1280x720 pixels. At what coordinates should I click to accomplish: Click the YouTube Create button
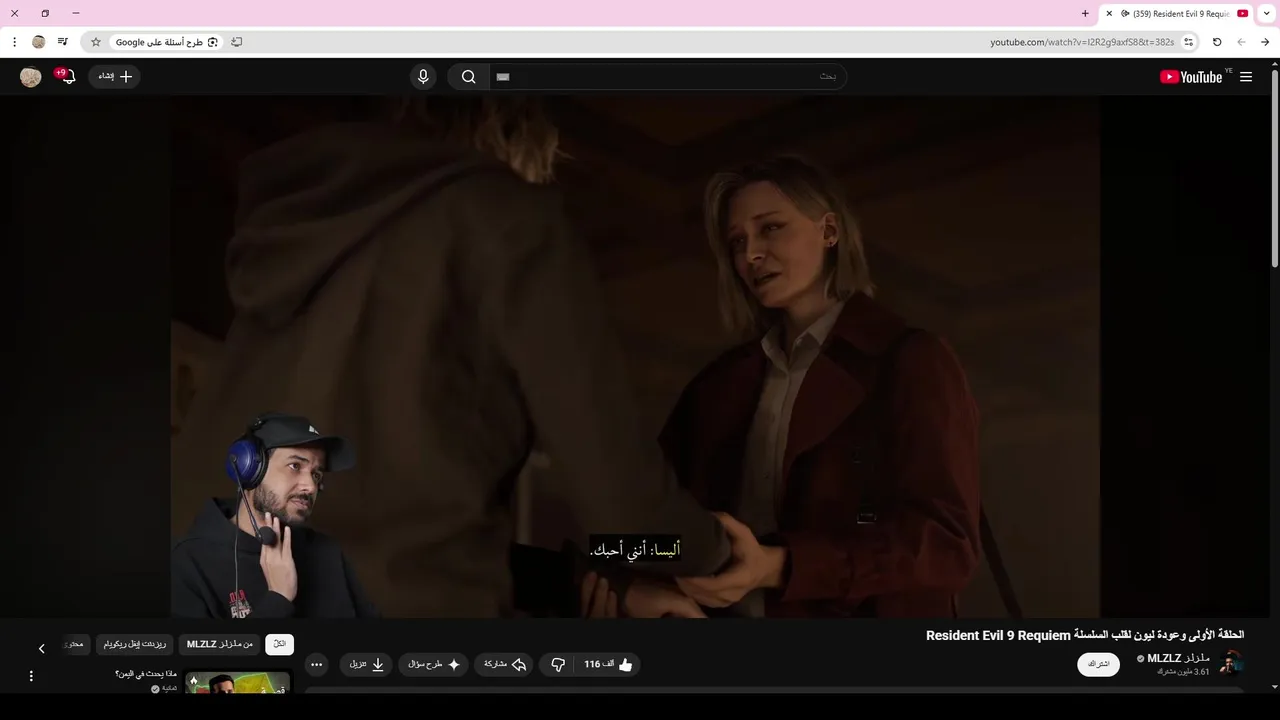(115, 77)
